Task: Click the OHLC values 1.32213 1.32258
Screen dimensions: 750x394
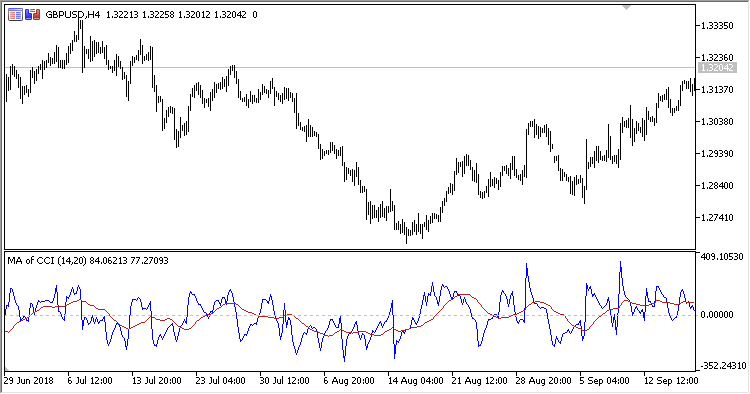Action: [140, 15]
